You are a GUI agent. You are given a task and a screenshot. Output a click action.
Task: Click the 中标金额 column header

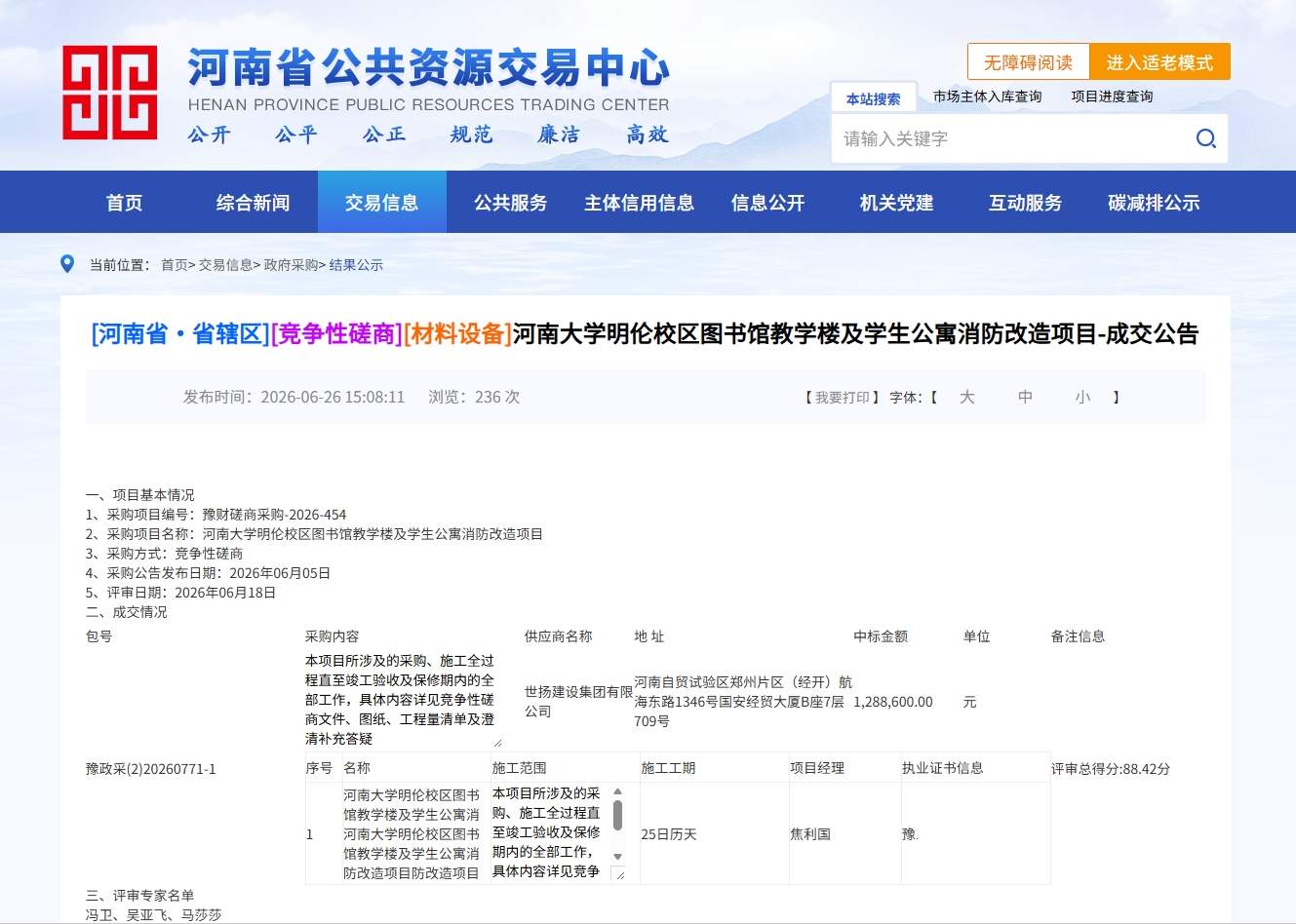point(881,636)
